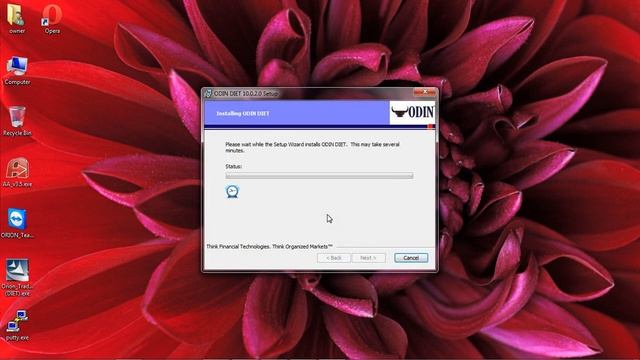The image size is (640, 360).
Task: Click the disabled Back button
Action: [x=333, y=258]
